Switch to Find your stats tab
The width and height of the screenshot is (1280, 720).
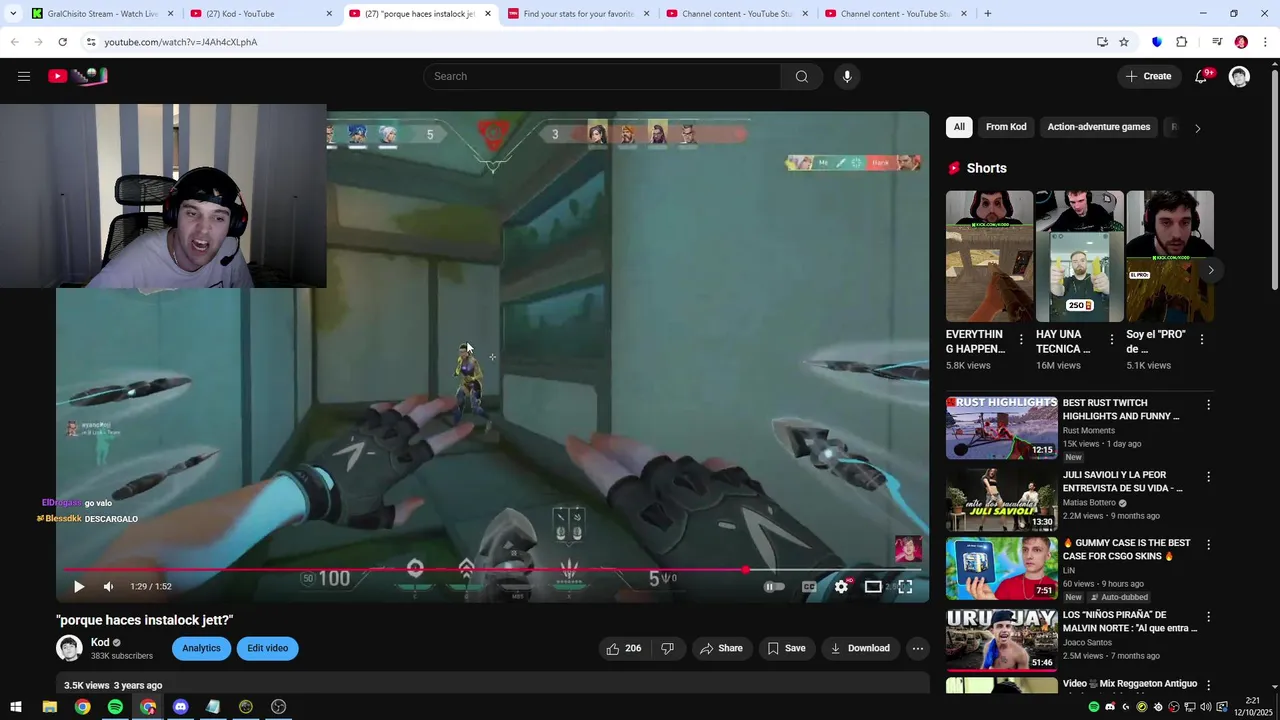(x=579, y=14)
